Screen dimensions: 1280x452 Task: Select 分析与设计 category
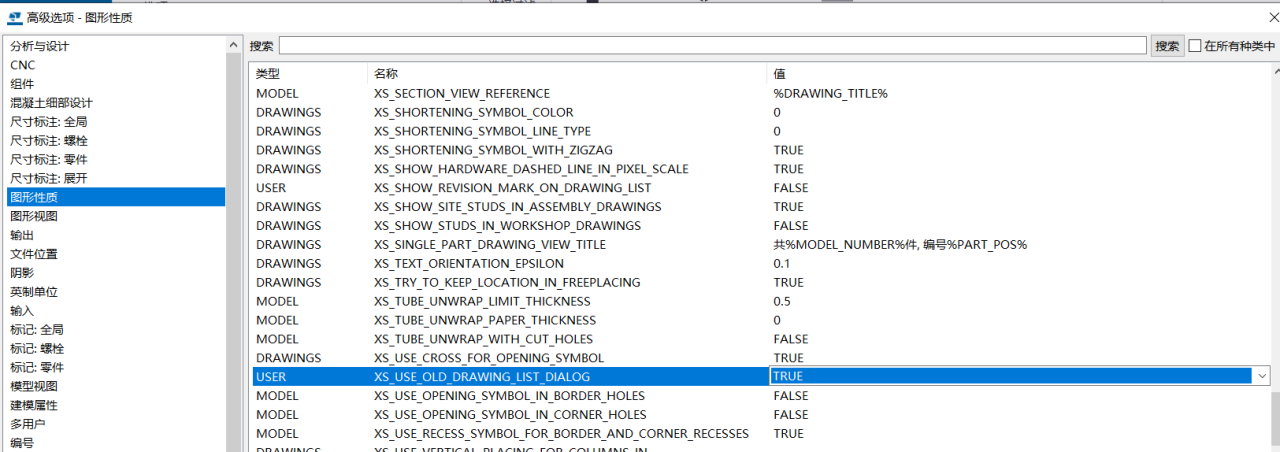[40, 46]
